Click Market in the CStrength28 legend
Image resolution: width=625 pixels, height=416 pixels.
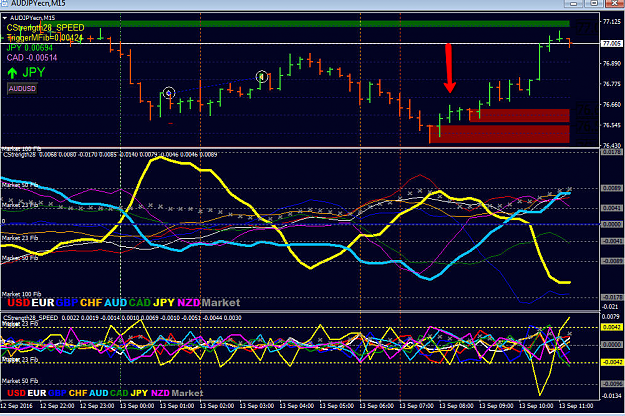pos(221,303)
